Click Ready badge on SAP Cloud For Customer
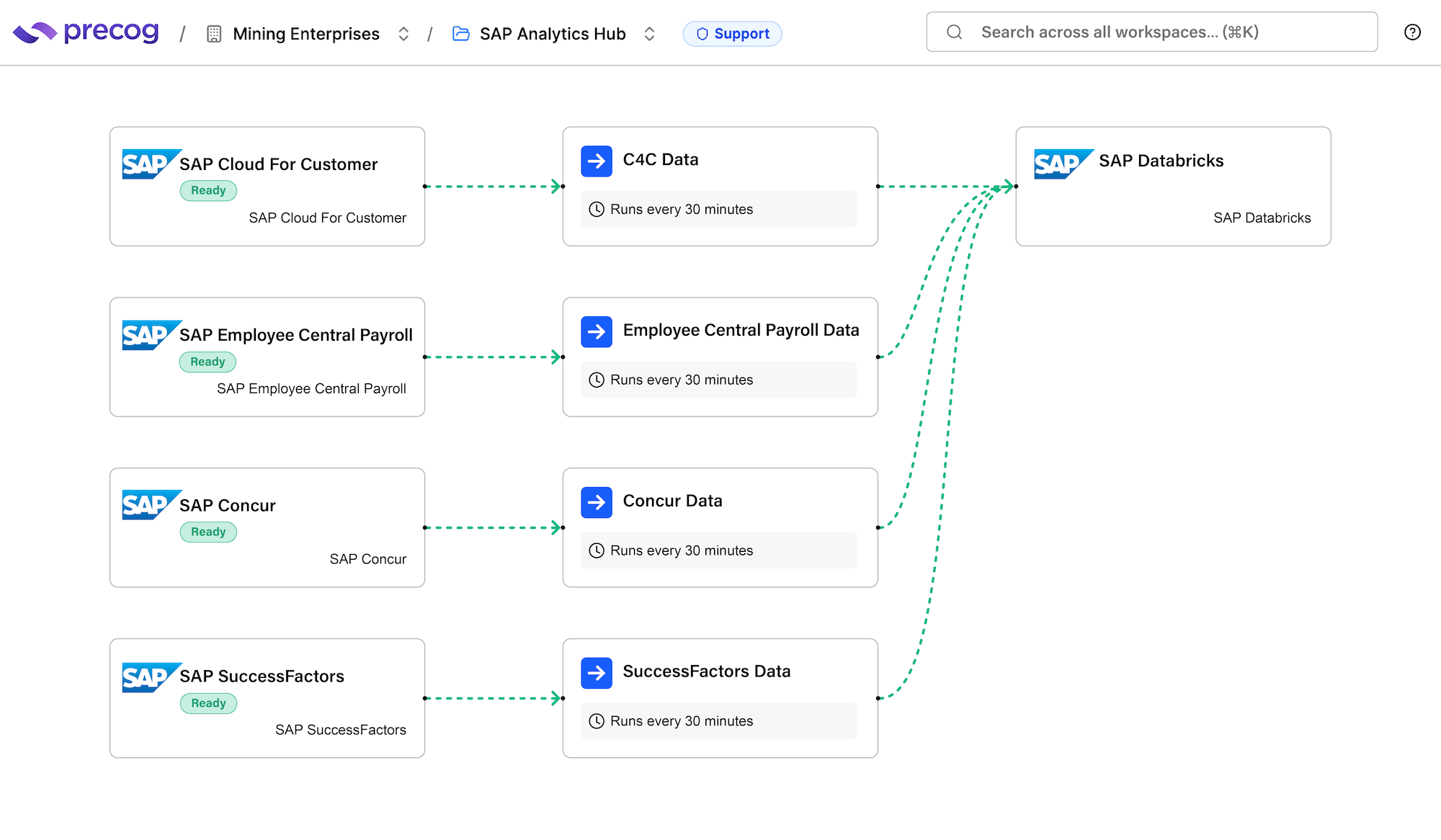The width and height of the screenshot is (1441, 840). click(x=208, y=191)
